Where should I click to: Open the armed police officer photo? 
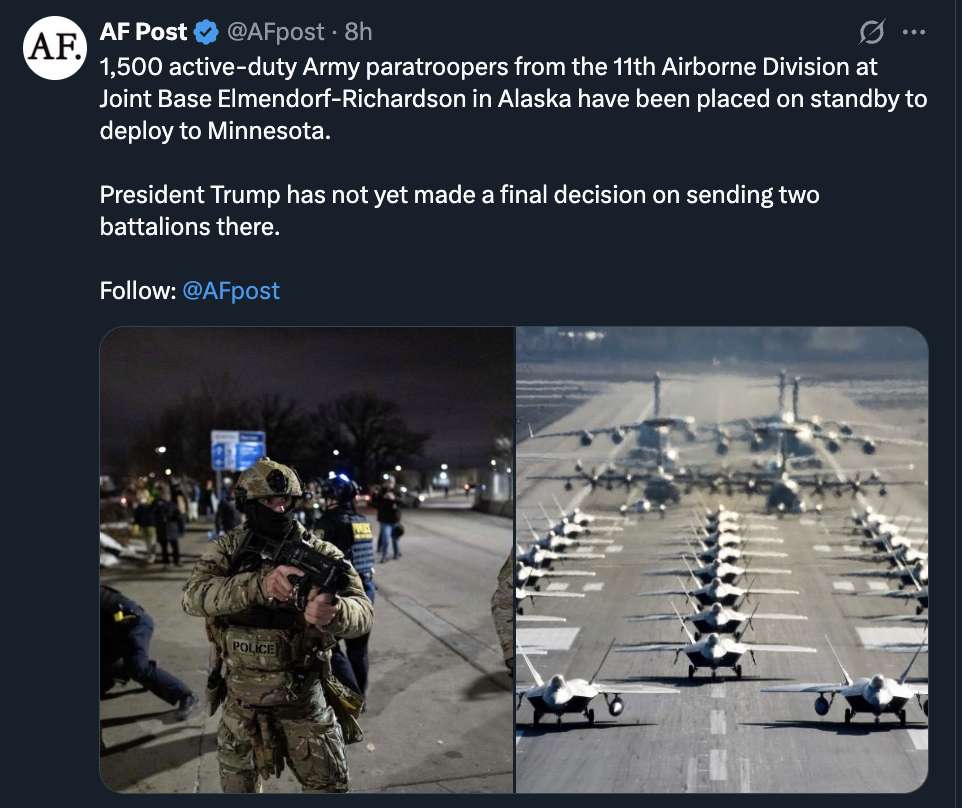(x=306, y=560)
